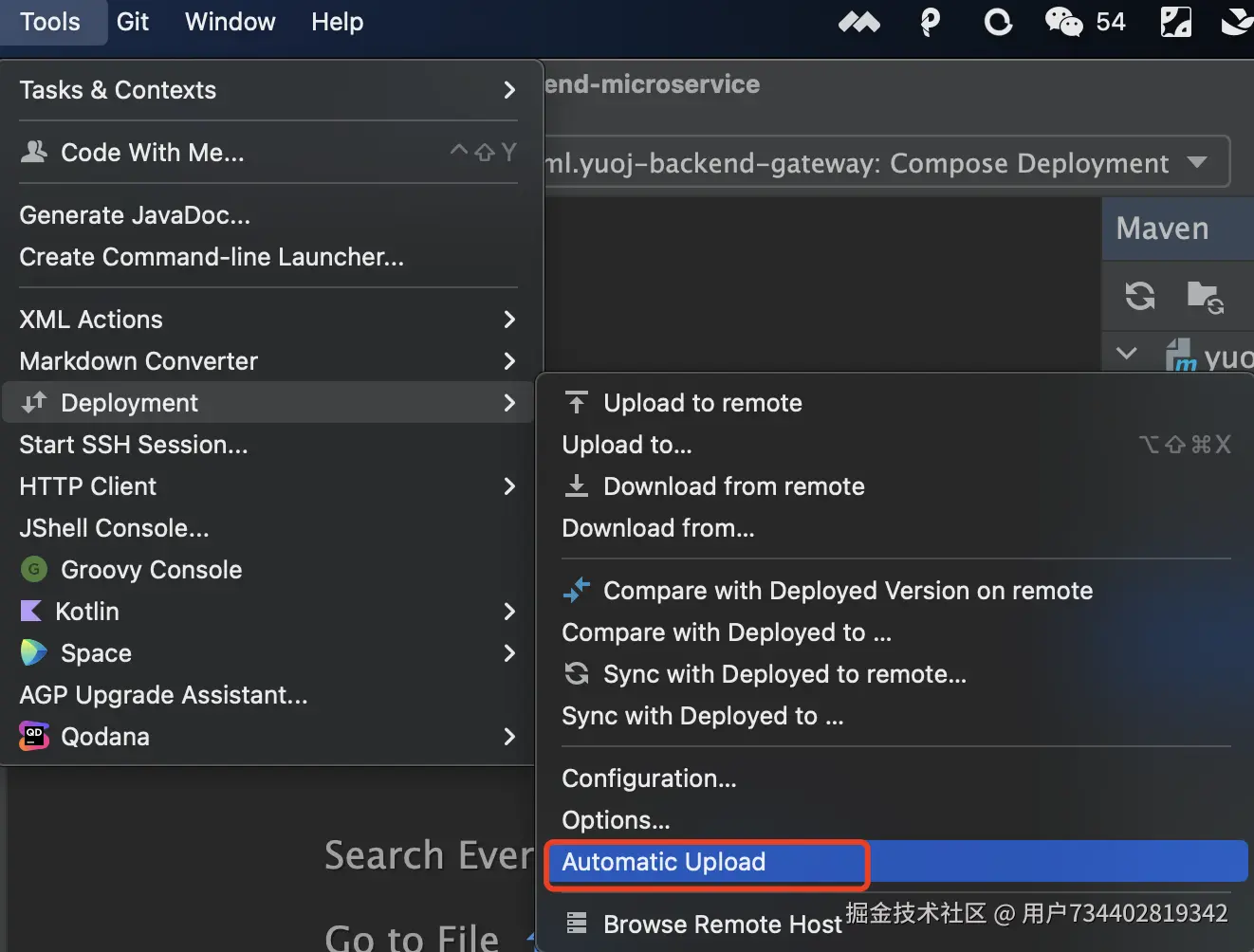Image resolution: width=1254 pixels, height=952 pixels.
Task: Open the Git menu
Action: point(133,22)
